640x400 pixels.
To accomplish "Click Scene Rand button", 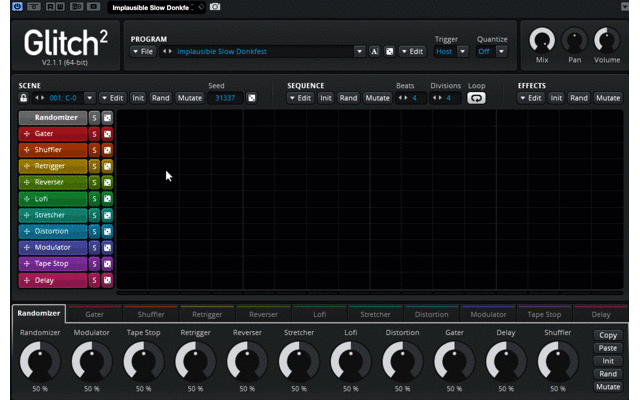I will 160,98.
